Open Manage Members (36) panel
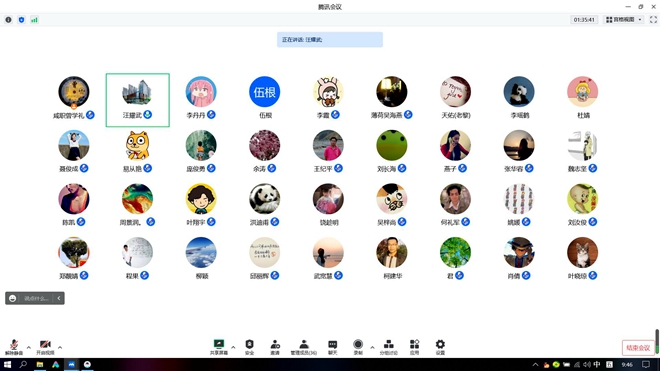The image size is (660, 371). (x=304, y=347)
